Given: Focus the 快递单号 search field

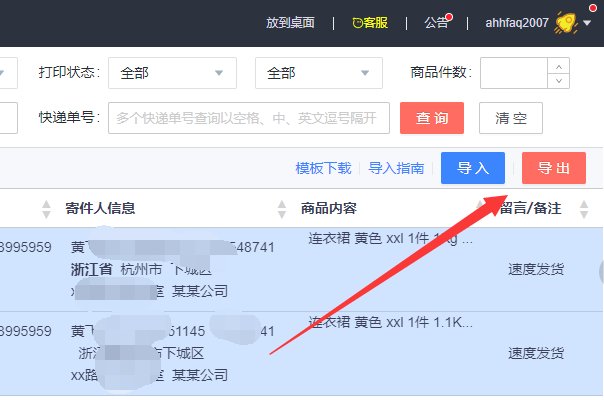Looking at the screenshot, I should pos(249,118).
